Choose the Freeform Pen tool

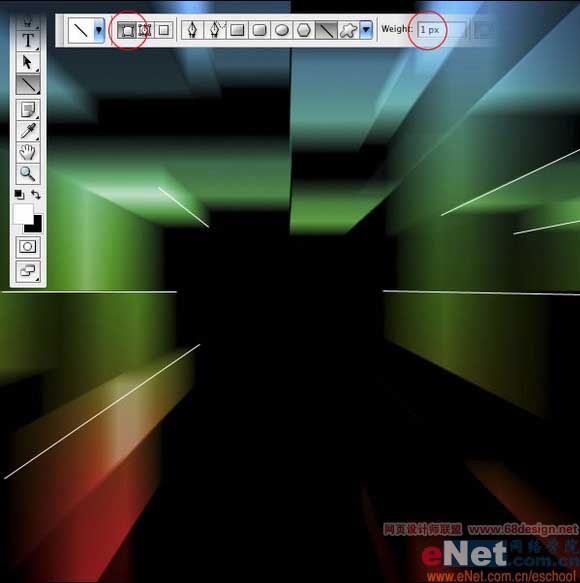(215, 30)
